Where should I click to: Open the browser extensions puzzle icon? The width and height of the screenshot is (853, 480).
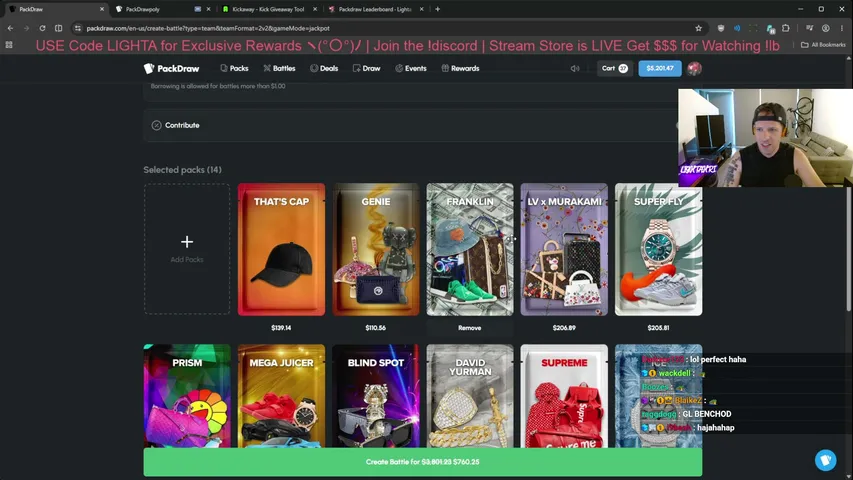[786, 28]
